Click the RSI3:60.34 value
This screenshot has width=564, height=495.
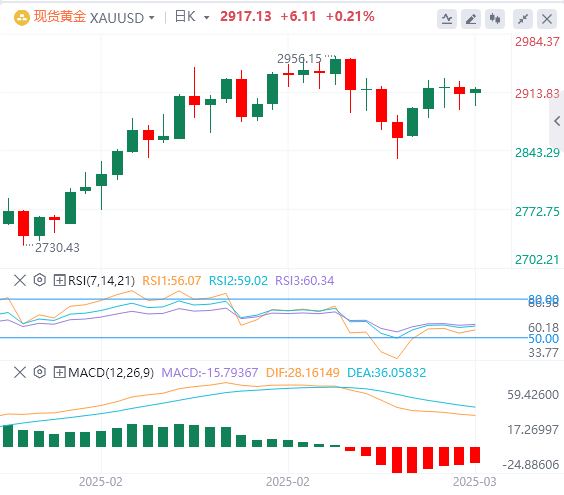coord(305,281)
